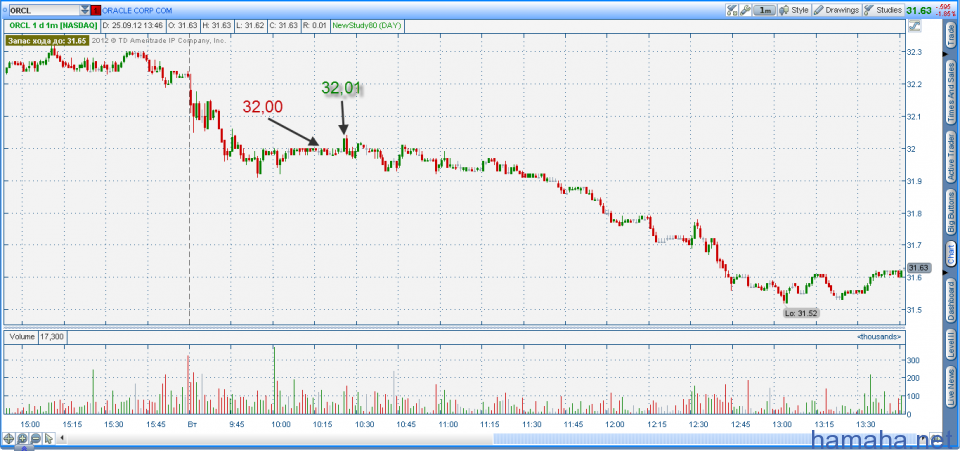Click the R: 0.01 range value

pyautogui.click(x=315, y=26)
